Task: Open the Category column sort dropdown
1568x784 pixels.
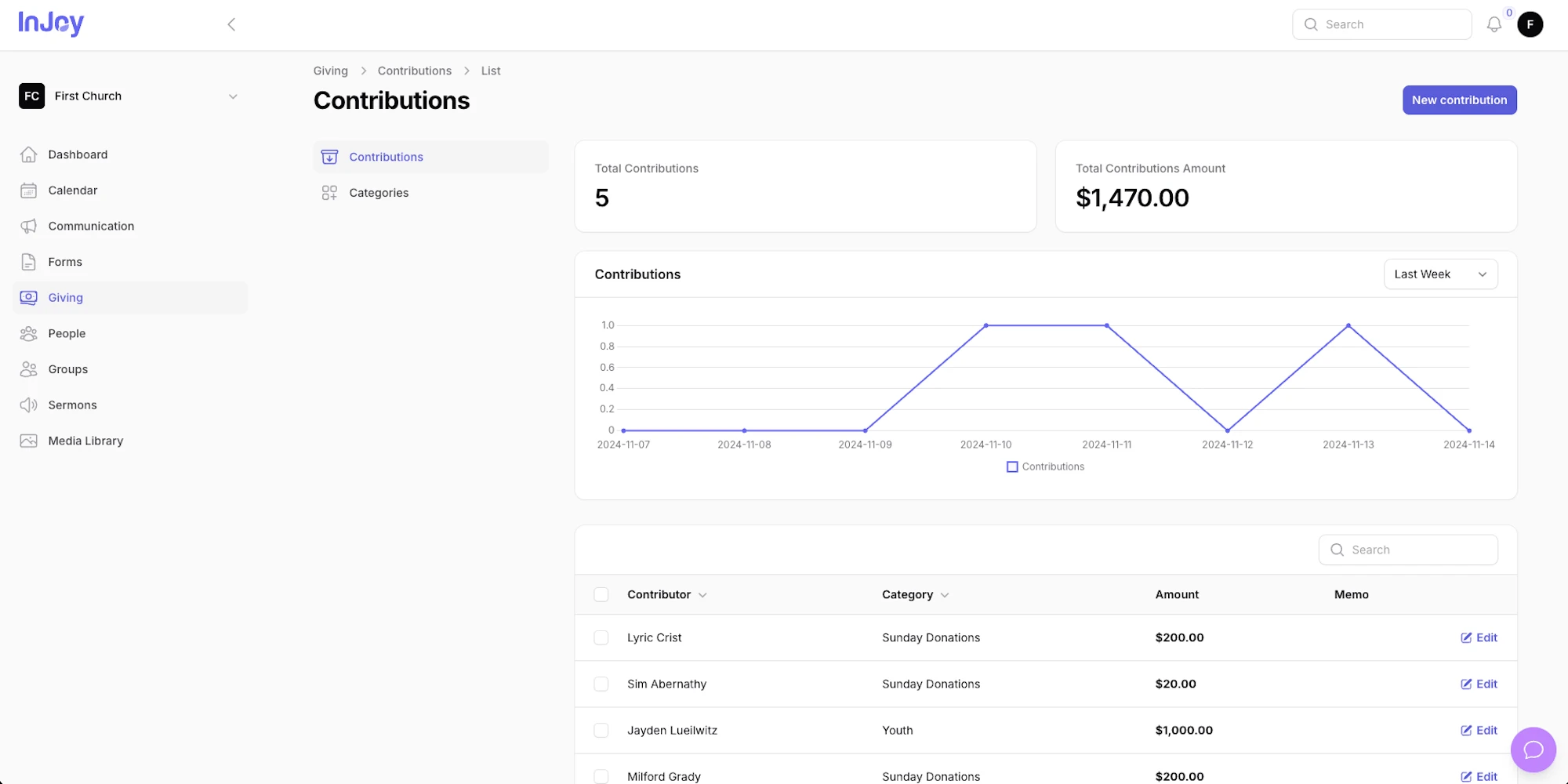Action: [946, 594]
